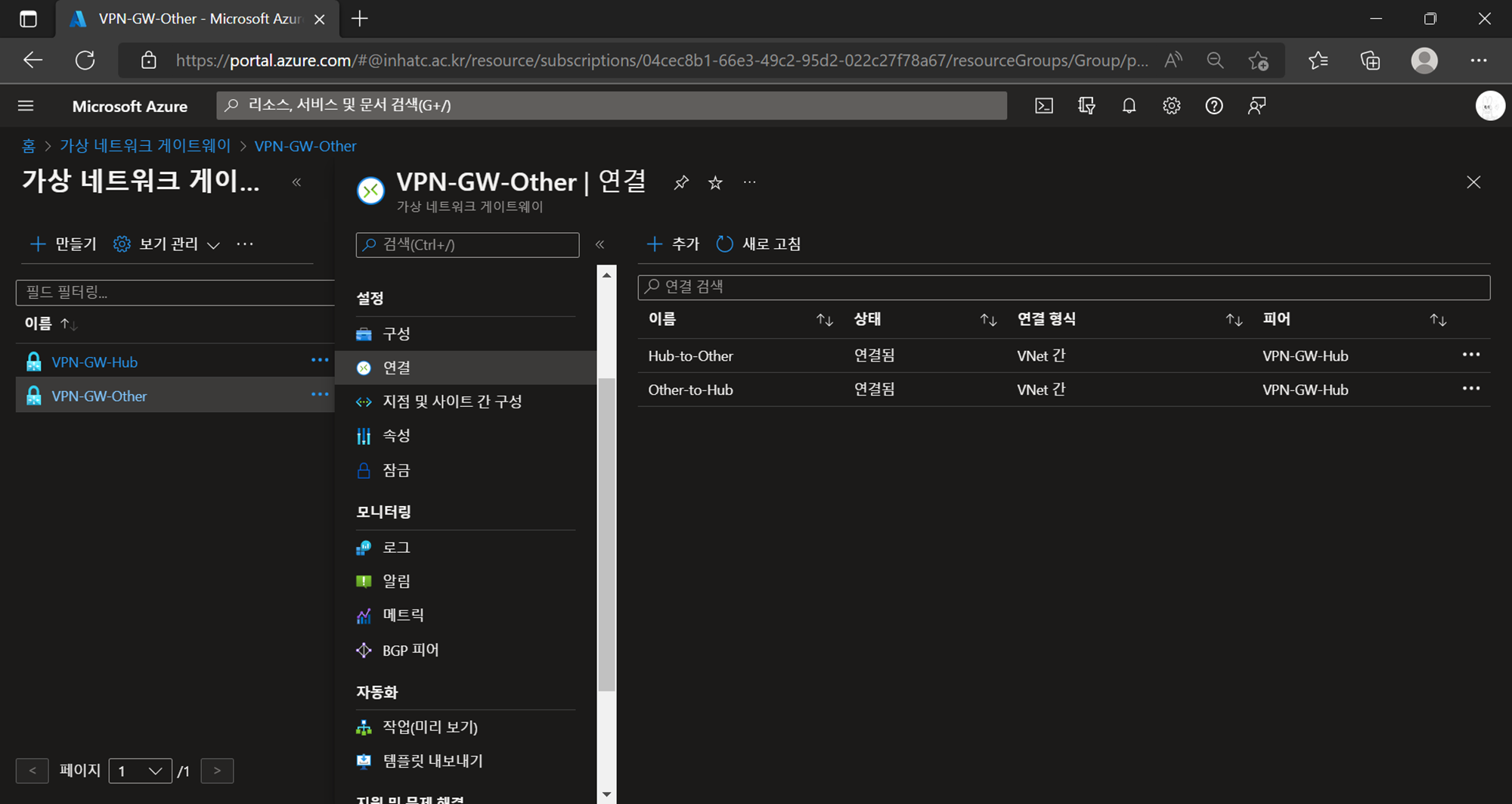Open more actions for Hub-to-Other row
The height and width of the screenshot is (804, 1512).
pyautogui.click(x=1470, y=355)
